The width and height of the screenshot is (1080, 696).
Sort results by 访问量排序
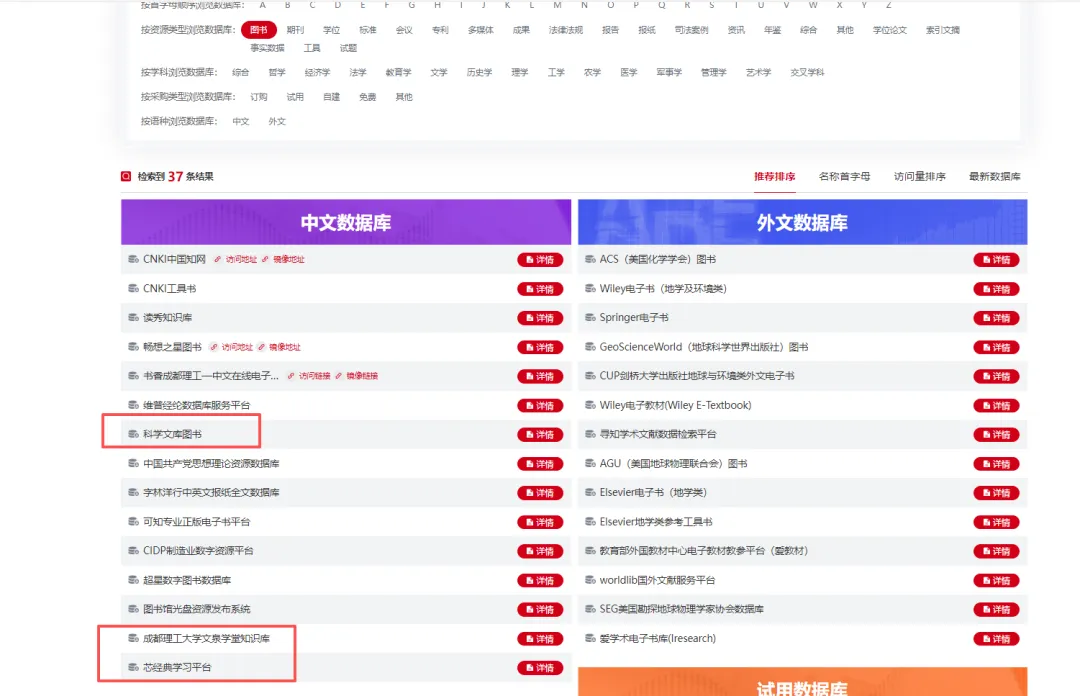(920, 176)
